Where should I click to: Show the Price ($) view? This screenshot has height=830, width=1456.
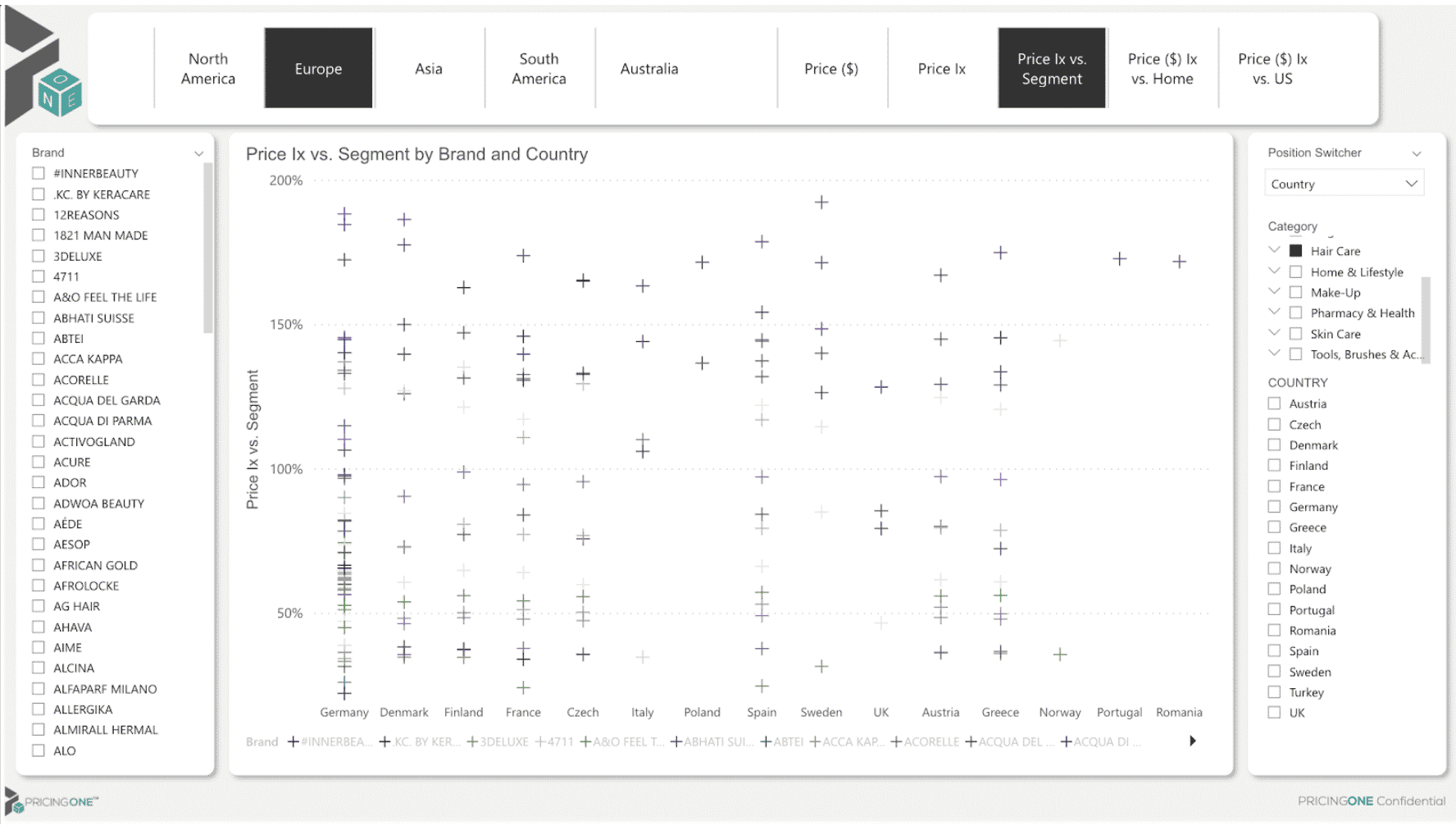(831, 68)
